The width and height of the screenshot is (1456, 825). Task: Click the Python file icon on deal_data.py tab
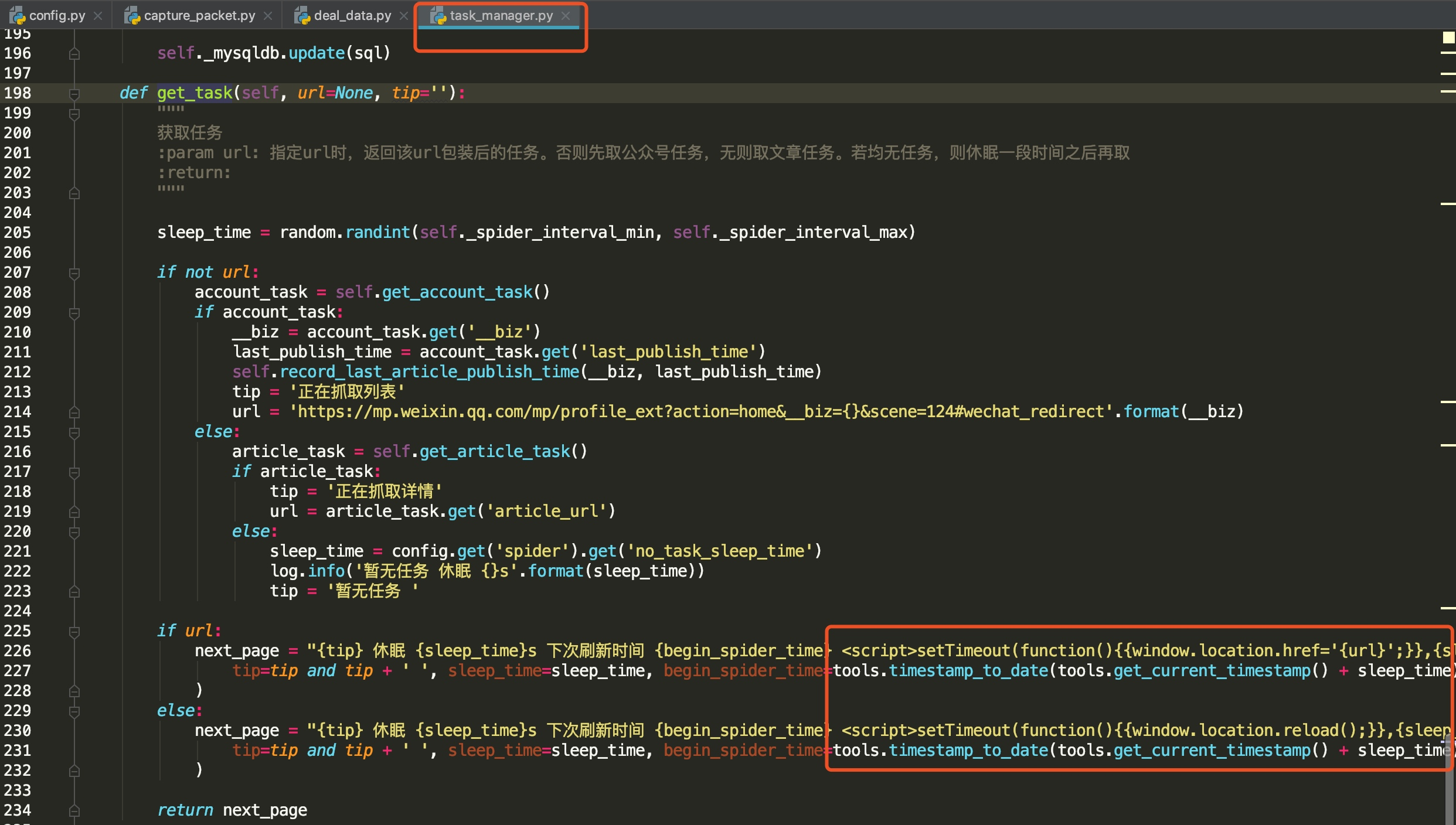(x=302, y=16)
